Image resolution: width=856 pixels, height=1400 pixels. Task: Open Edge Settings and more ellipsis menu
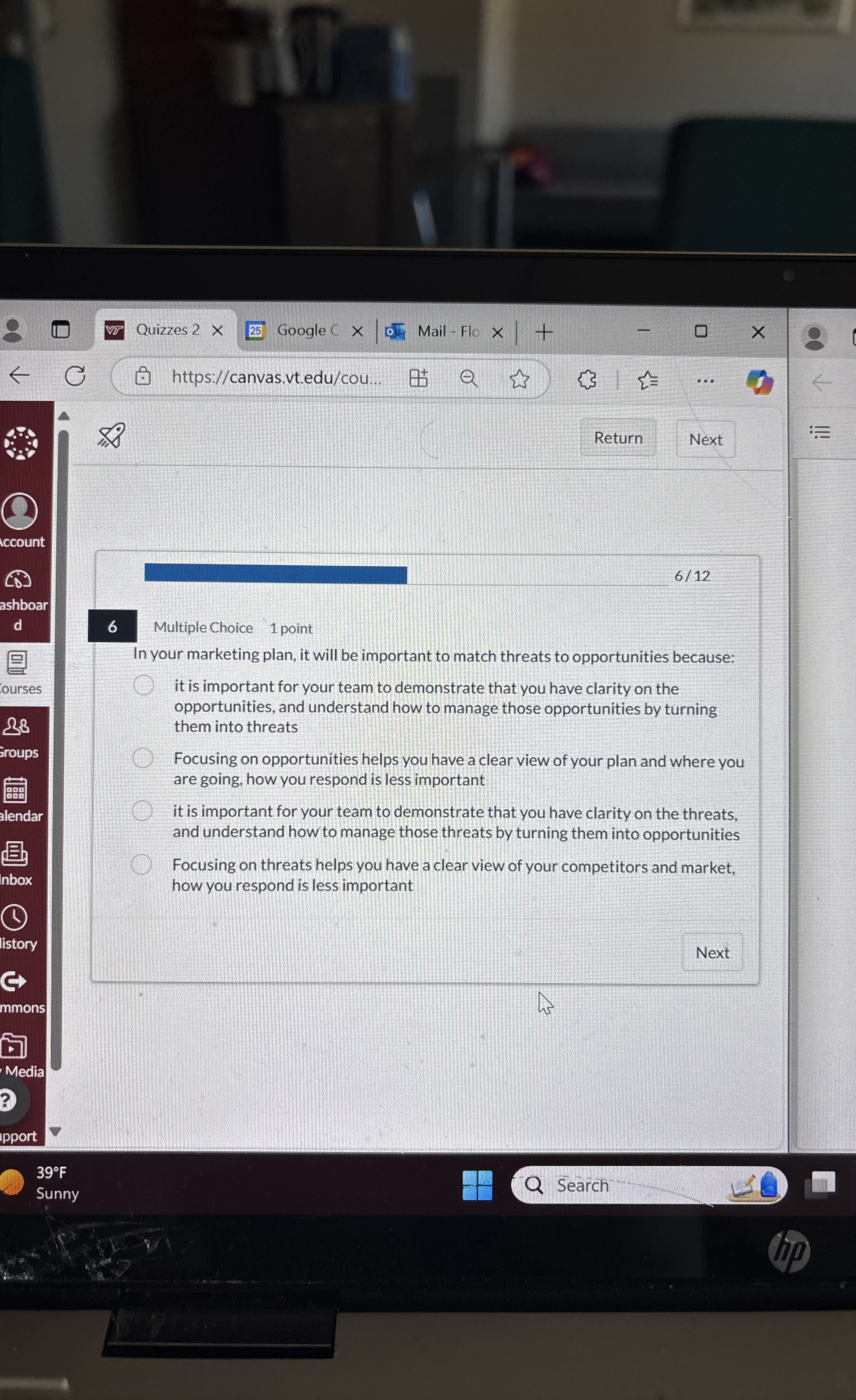click(x=705, y=381)
